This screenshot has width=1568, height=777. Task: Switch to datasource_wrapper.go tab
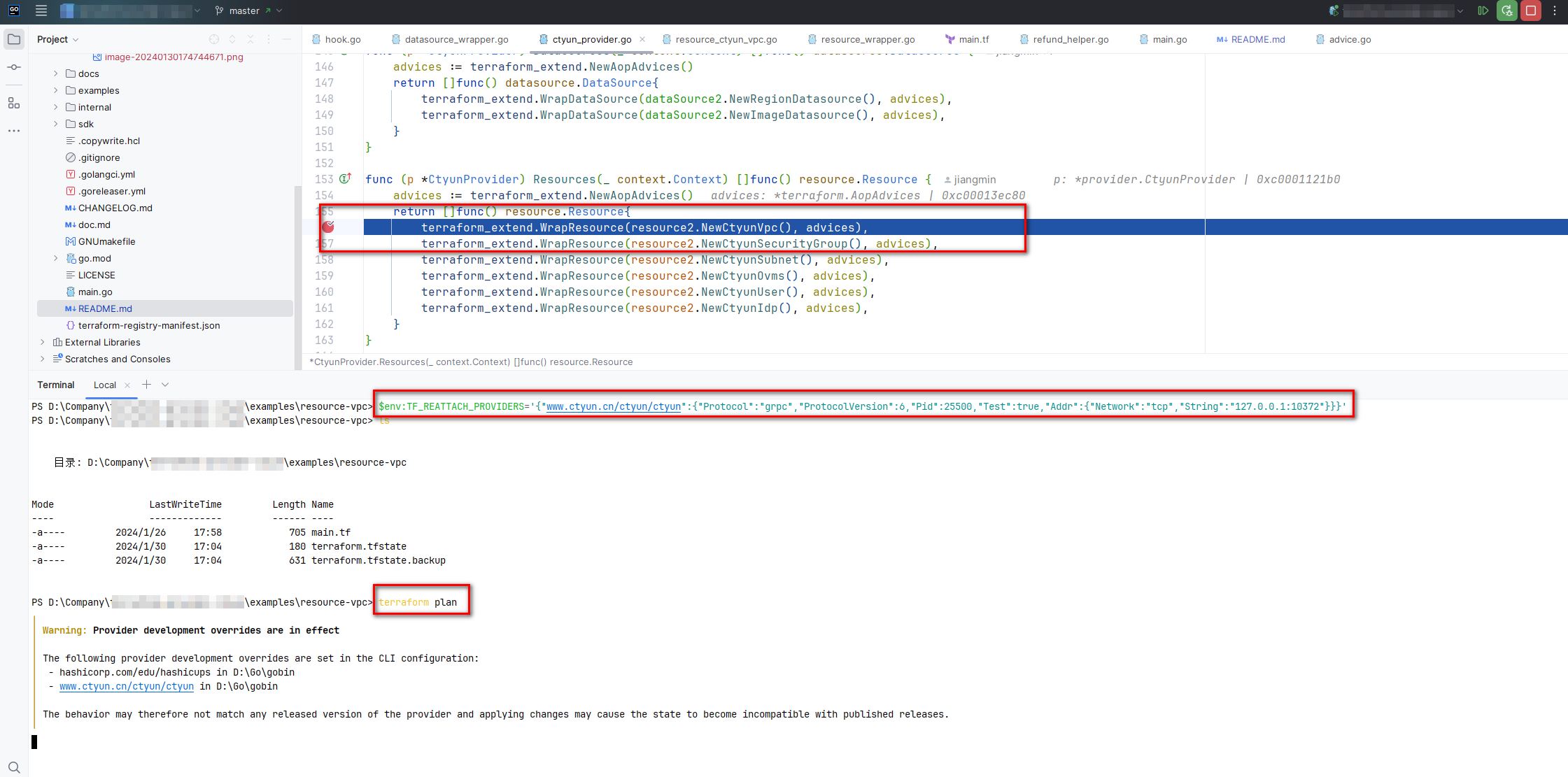[450, 39]
